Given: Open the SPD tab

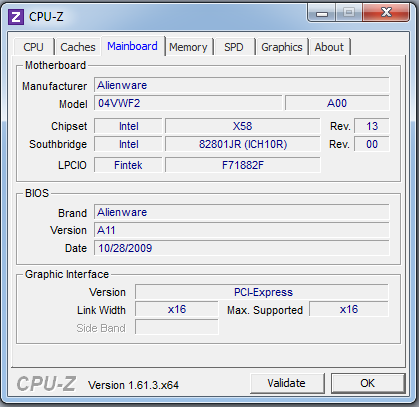Looking at the screenshot, I should (x=234, y=47).
